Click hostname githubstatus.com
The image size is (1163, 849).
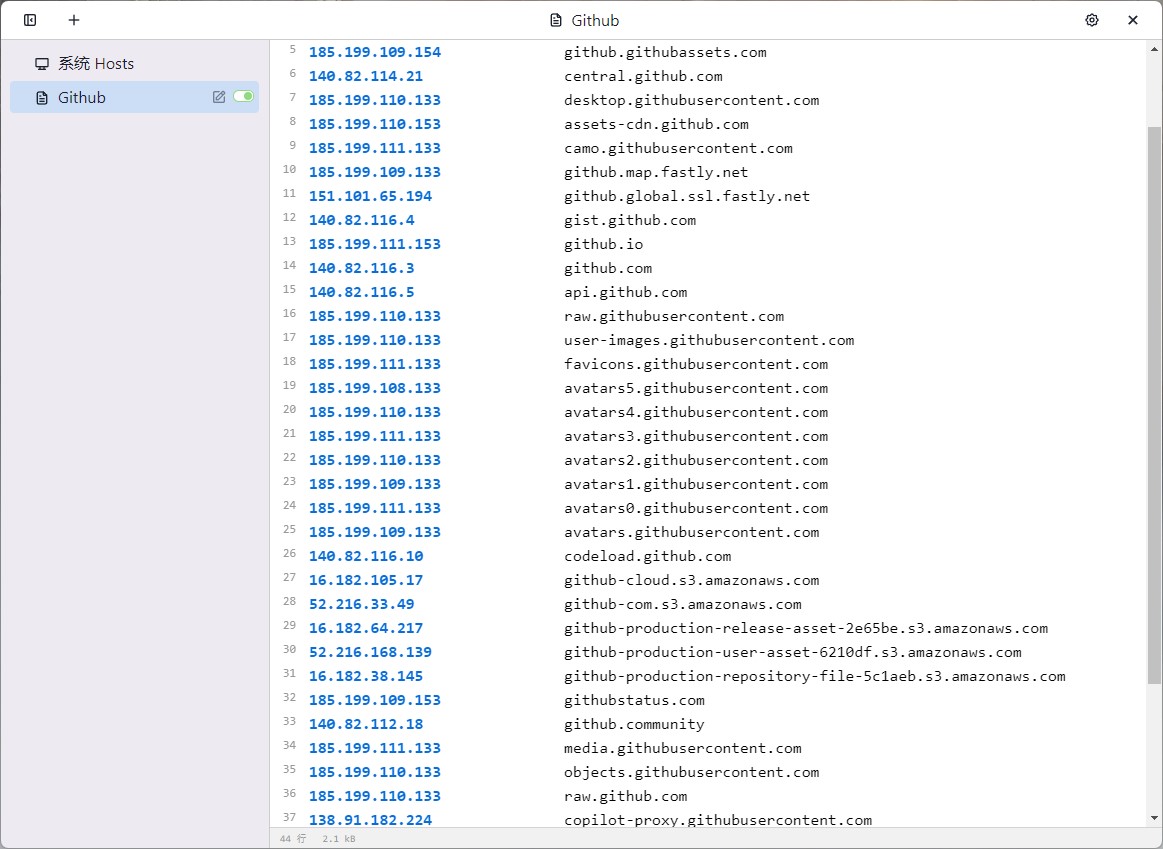tap(634, 701)
